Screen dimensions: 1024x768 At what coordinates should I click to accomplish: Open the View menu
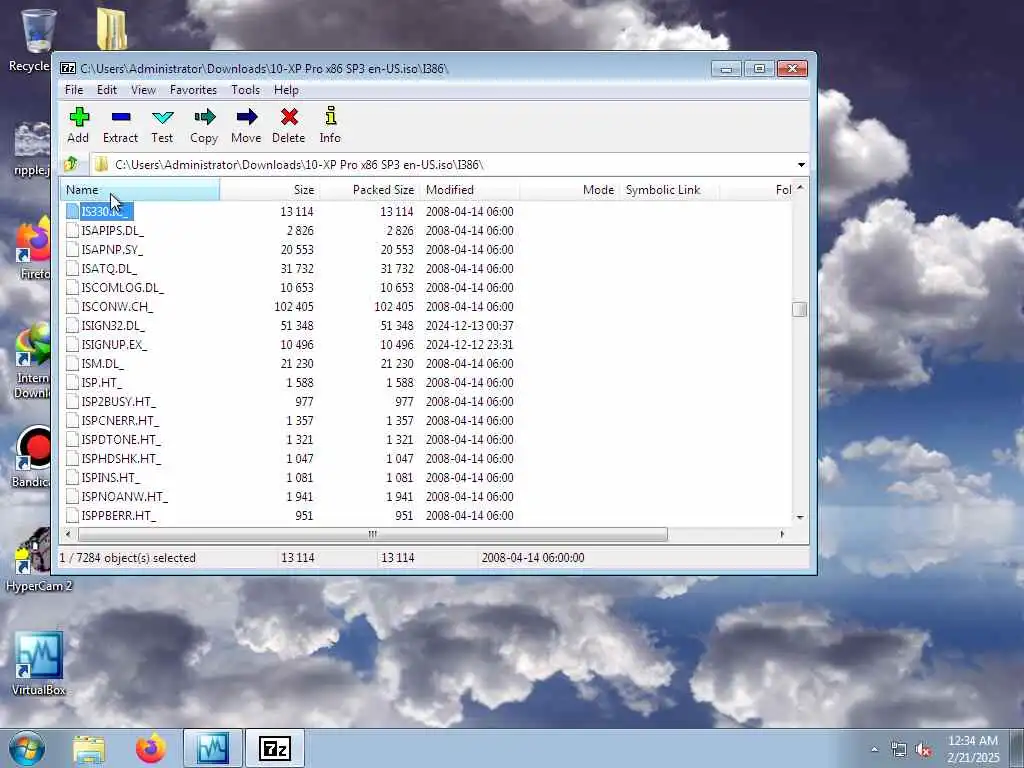[143, 89]
